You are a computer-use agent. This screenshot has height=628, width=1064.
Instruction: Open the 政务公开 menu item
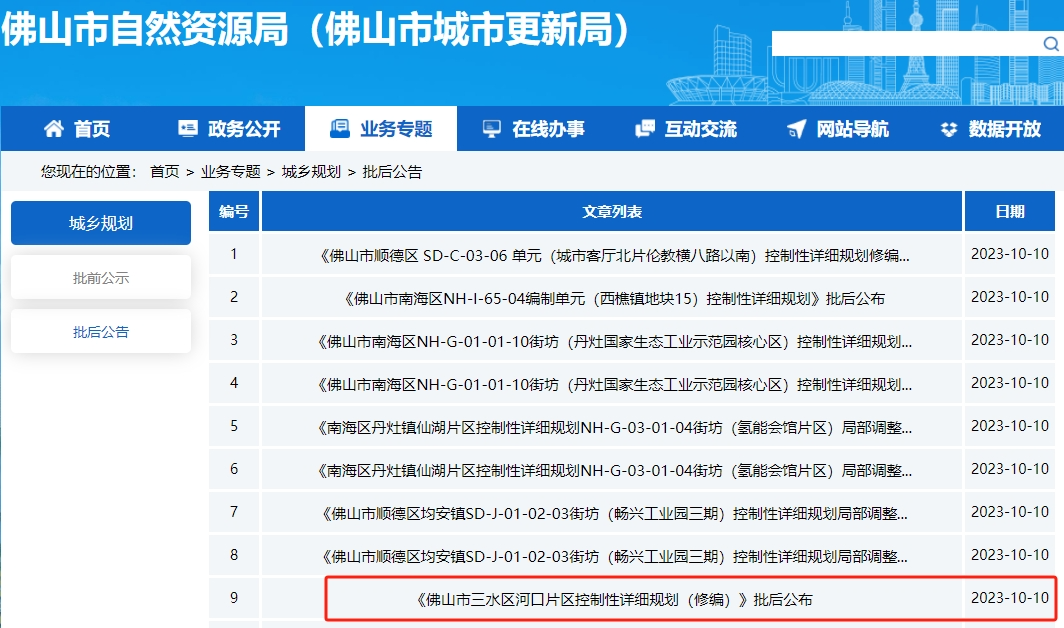(244, 129)
